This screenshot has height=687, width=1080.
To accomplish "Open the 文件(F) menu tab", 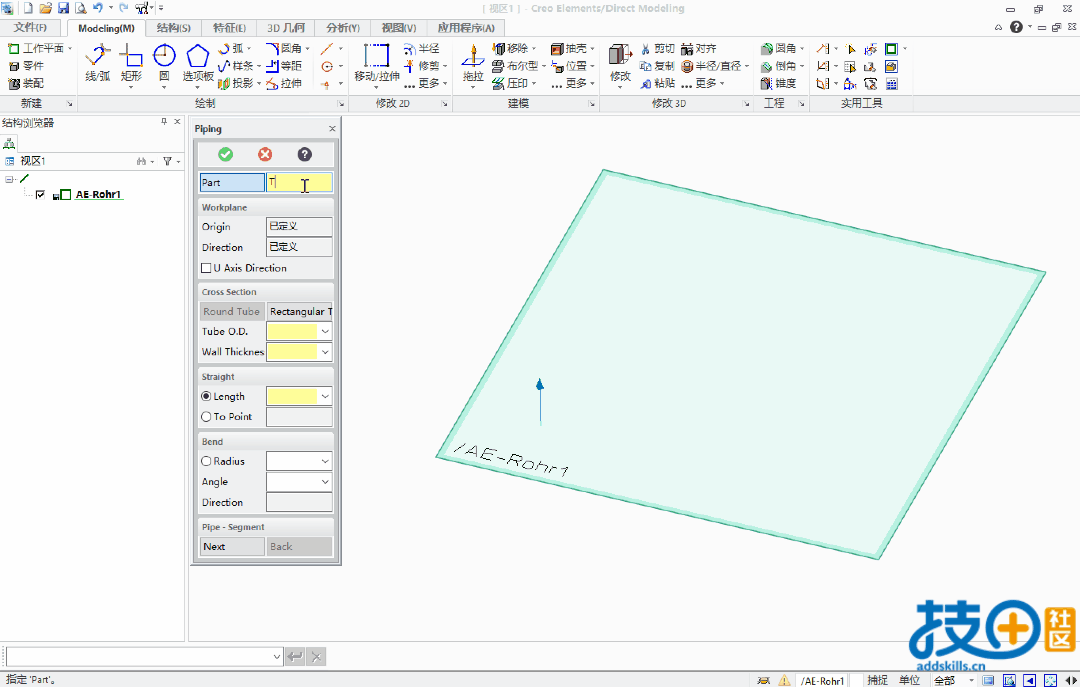I will [x=30, y=28].
